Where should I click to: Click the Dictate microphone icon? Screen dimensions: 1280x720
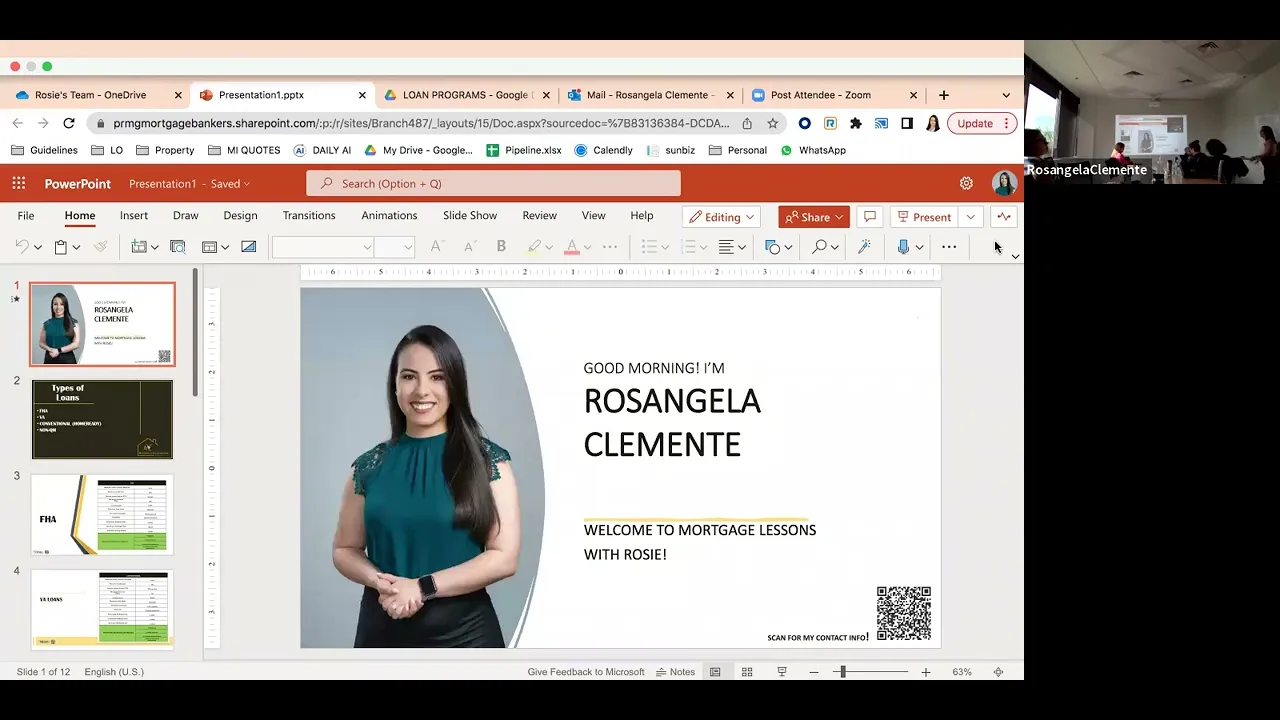pos(903,247)
